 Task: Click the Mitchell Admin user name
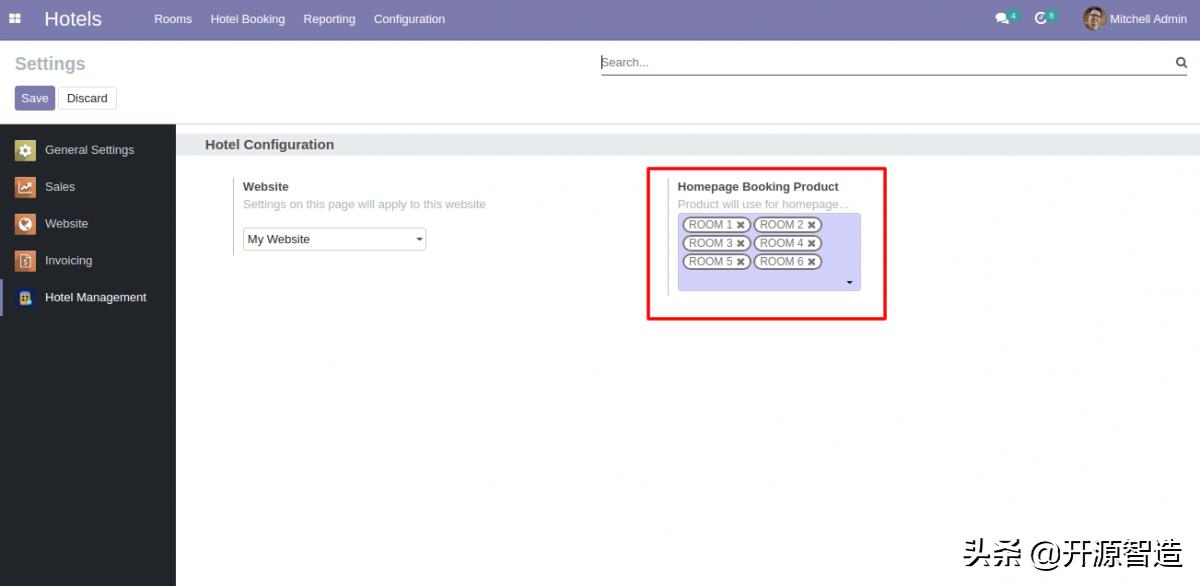click(x=1148, y=19)
